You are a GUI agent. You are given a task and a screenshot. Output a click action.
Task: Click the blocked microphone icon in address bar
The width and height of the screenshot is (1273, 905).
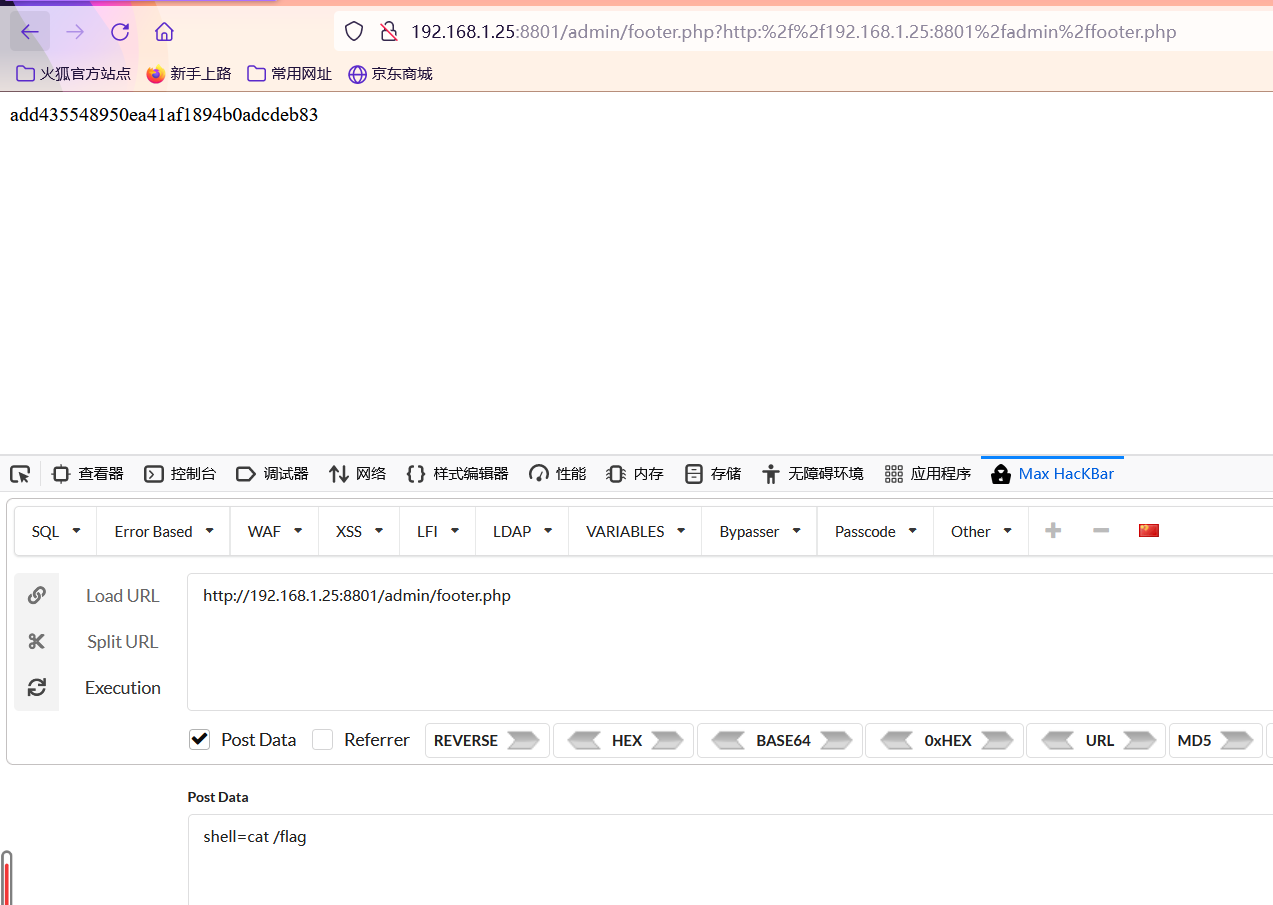389,31
